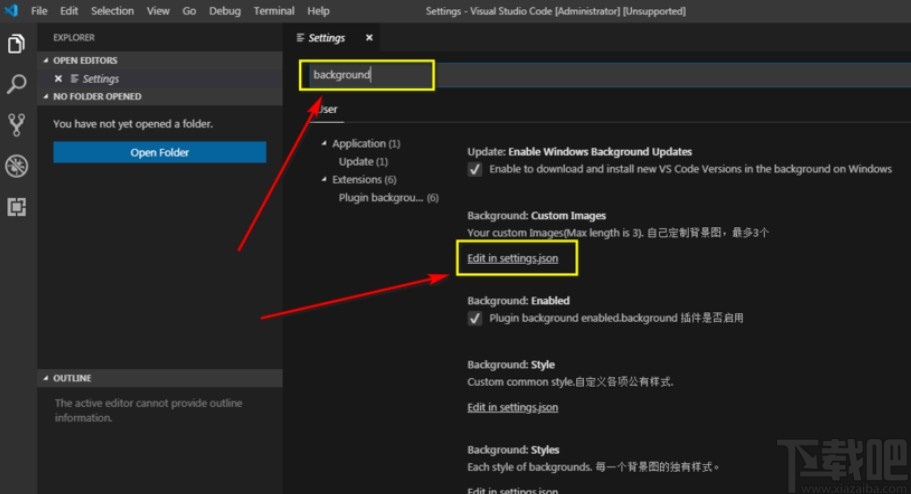Click 'You have not yet opened a folder' text
The width and height of the screenshot is (911, 494).
click(x=133, y=124)
